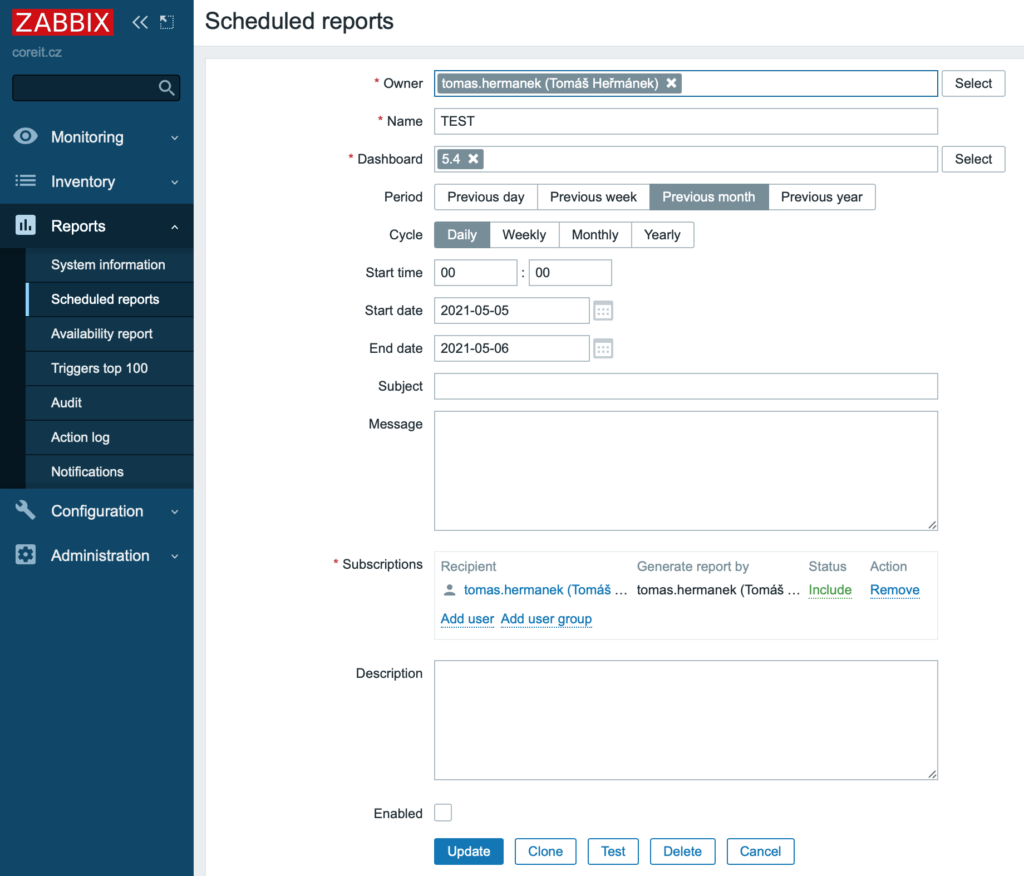This screenshot has width=1024, height=876.
Task: Set cycle to Monthly
Action: 595,235
